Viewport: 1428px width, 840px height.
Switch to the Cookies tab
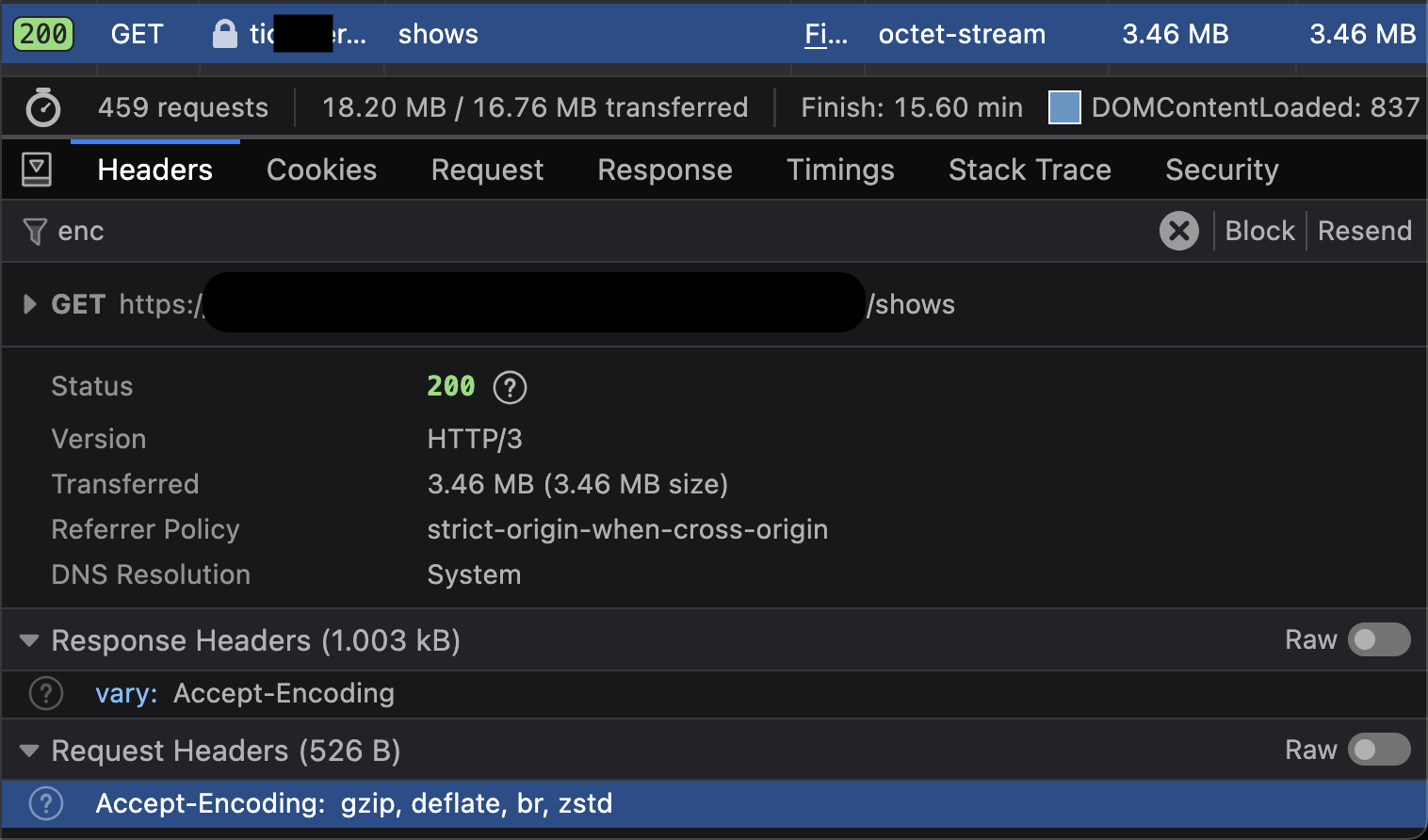[x=321, y=170]
